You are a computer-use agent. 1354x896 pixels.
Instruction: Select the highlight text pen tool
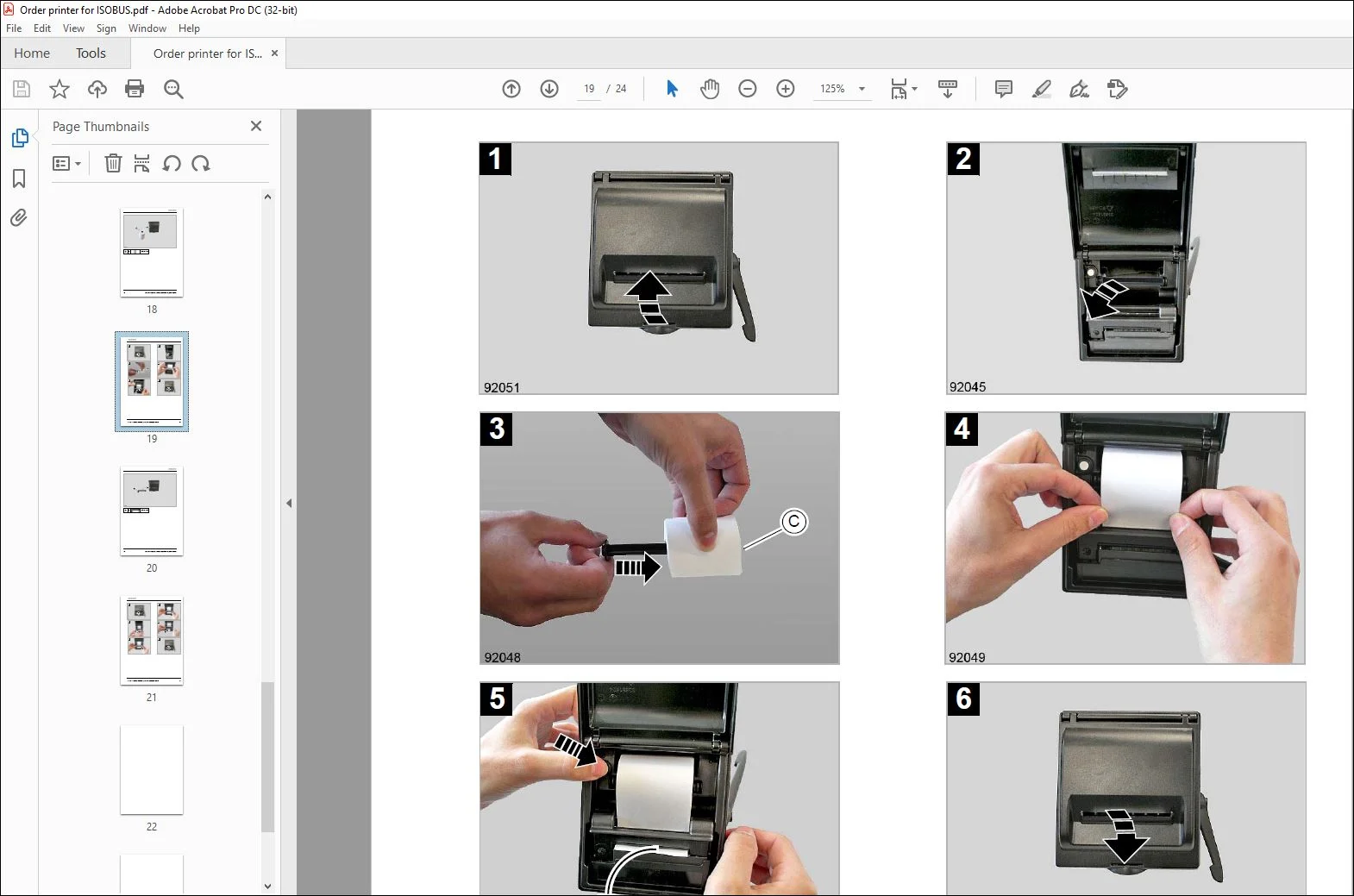click(x=1041, y=89)
